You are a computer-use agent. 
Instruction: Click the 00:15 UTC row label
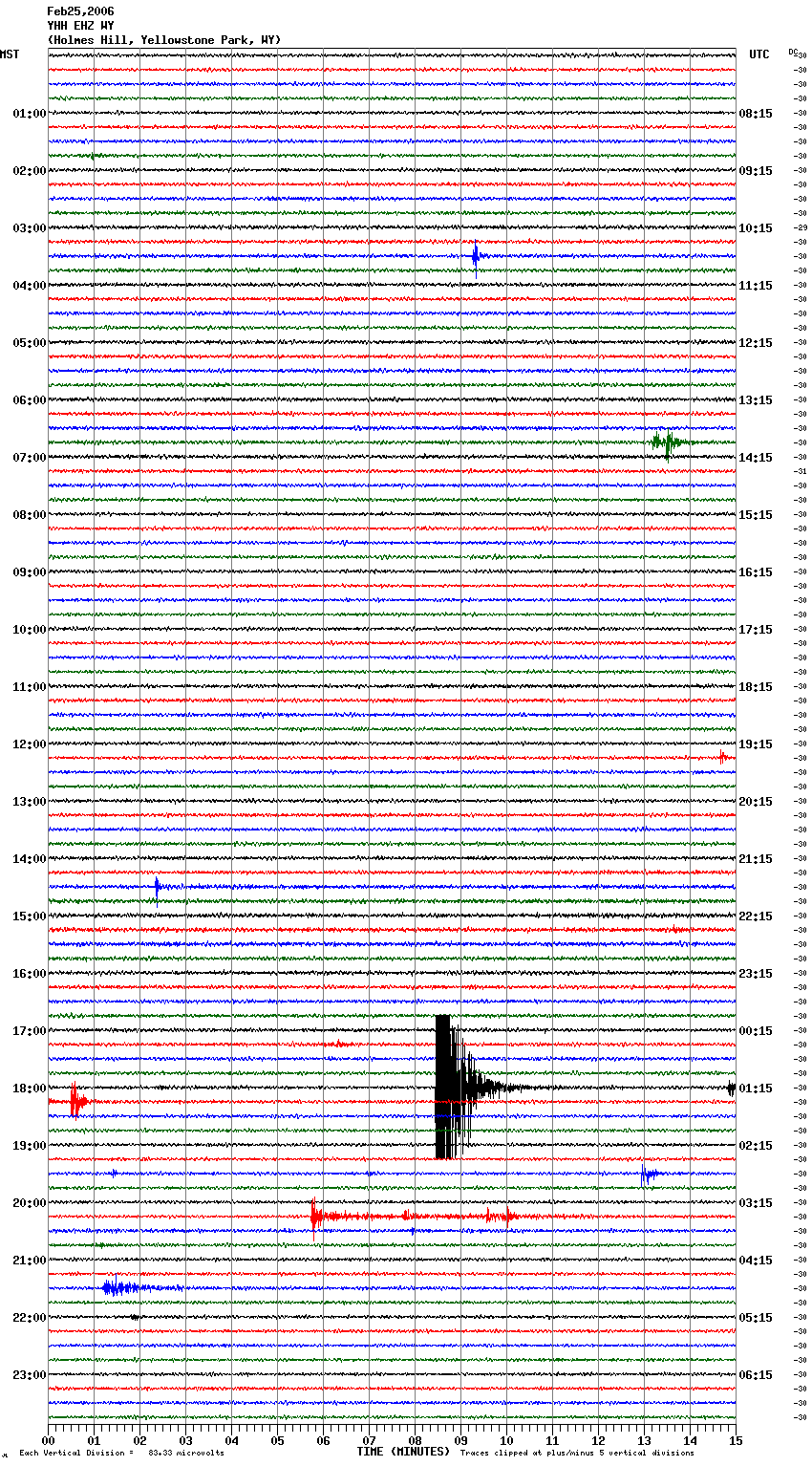tap(756, 1031)
